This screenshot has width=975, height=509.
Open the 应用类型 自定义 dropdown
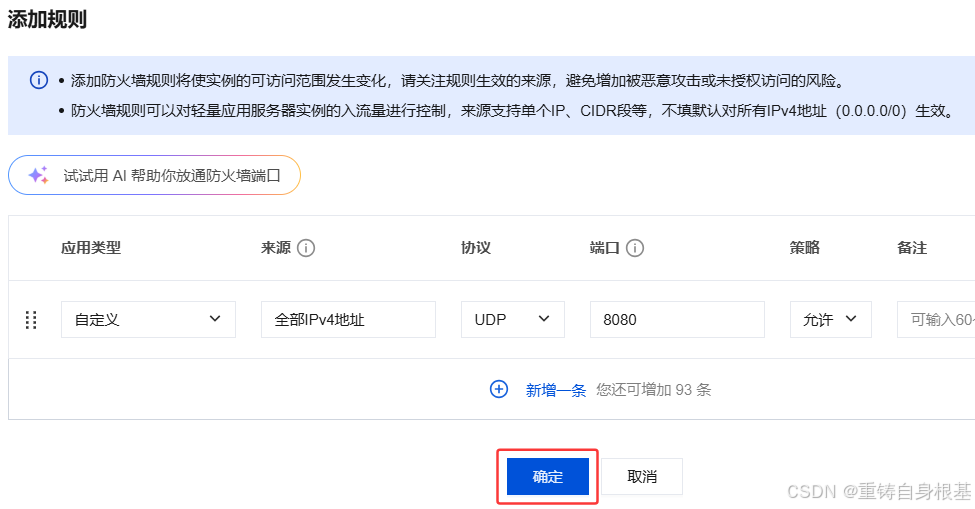[x=148, y=320]
